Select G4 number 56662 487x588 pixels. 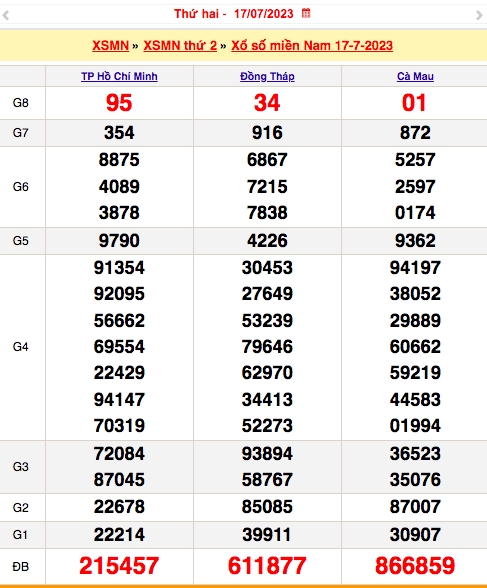click(x=119, y=321)
